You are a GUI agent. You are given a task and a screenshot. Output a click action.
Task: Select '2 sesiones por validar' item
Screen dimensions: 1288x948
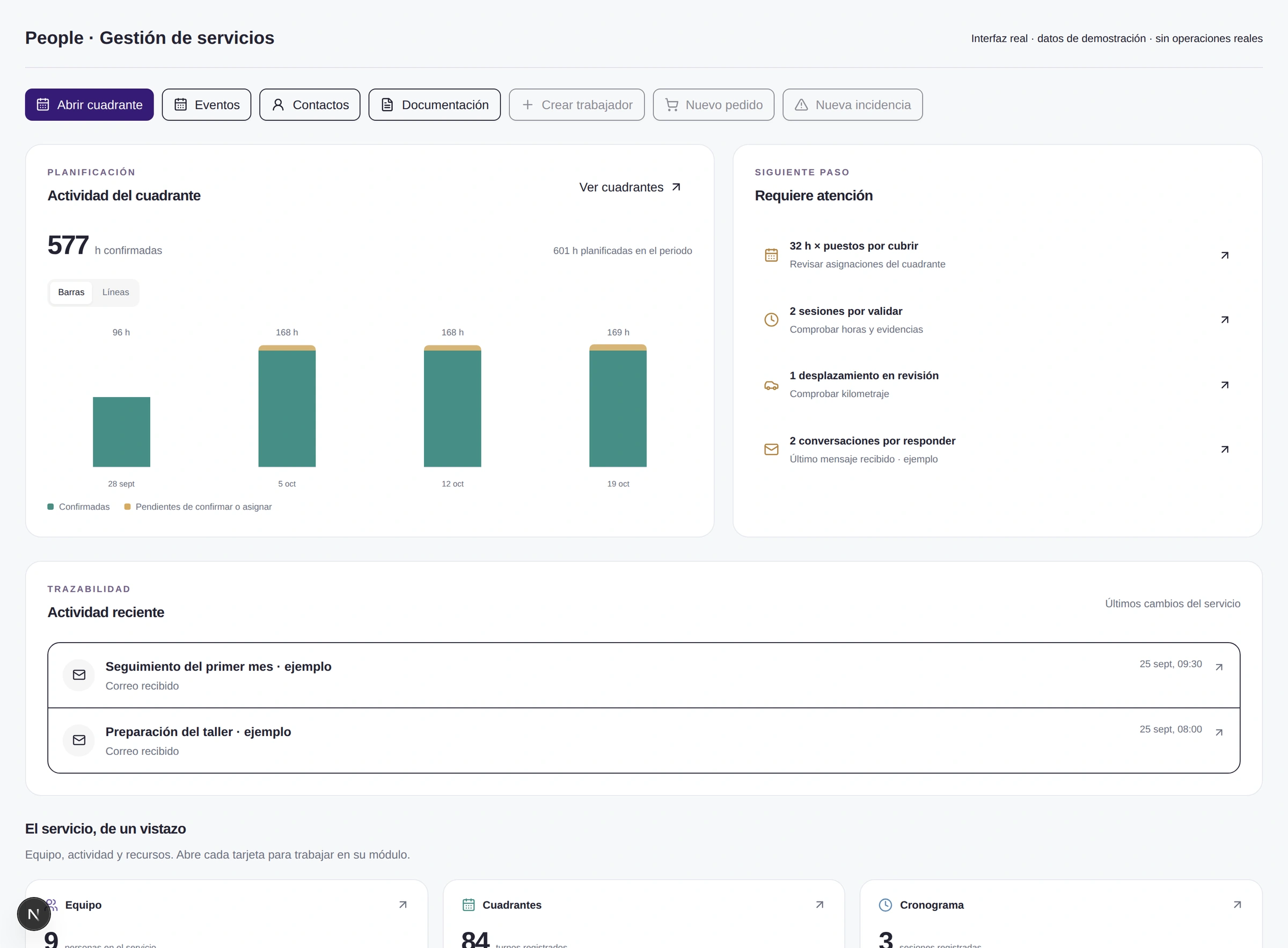point(998,320)
